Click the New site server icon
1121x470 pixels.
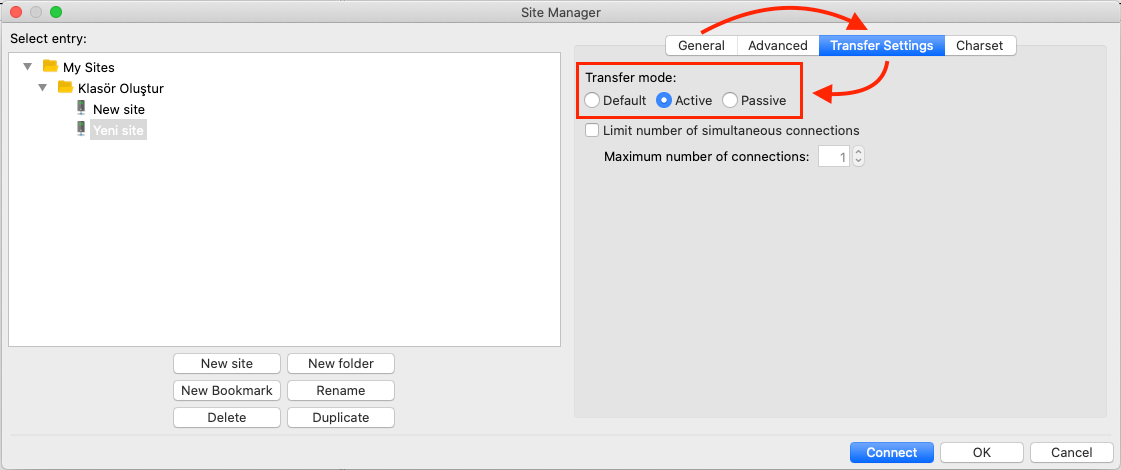click(81, 108)
